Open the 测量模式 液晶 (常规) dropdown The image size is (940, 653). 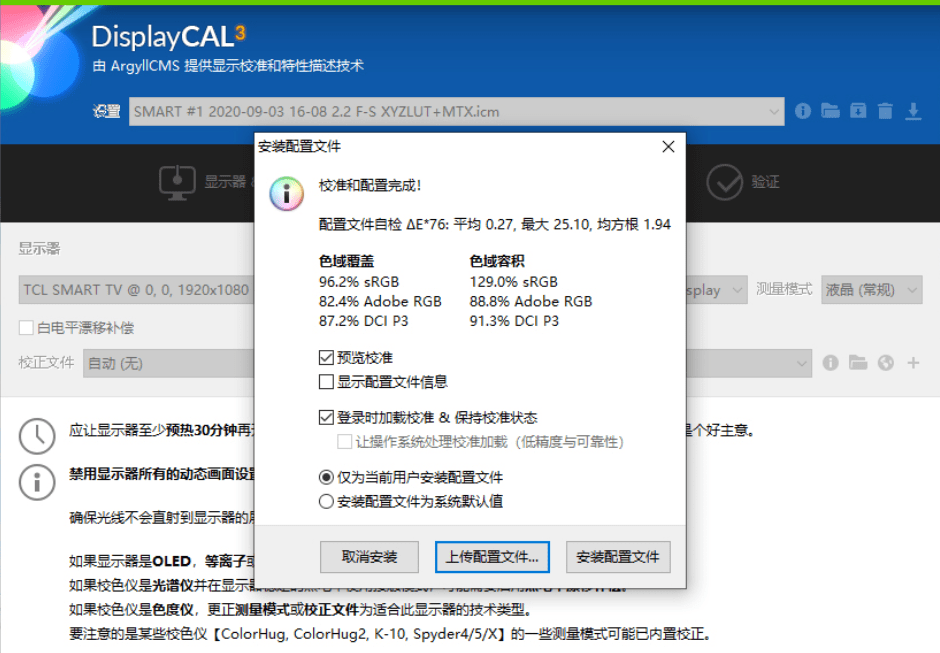(872, 290)
